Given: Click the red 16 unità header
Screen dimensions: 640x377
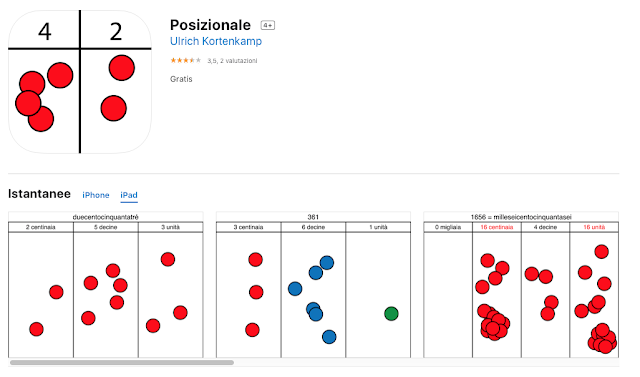Looking at the screenshot, I should point(594,227).
